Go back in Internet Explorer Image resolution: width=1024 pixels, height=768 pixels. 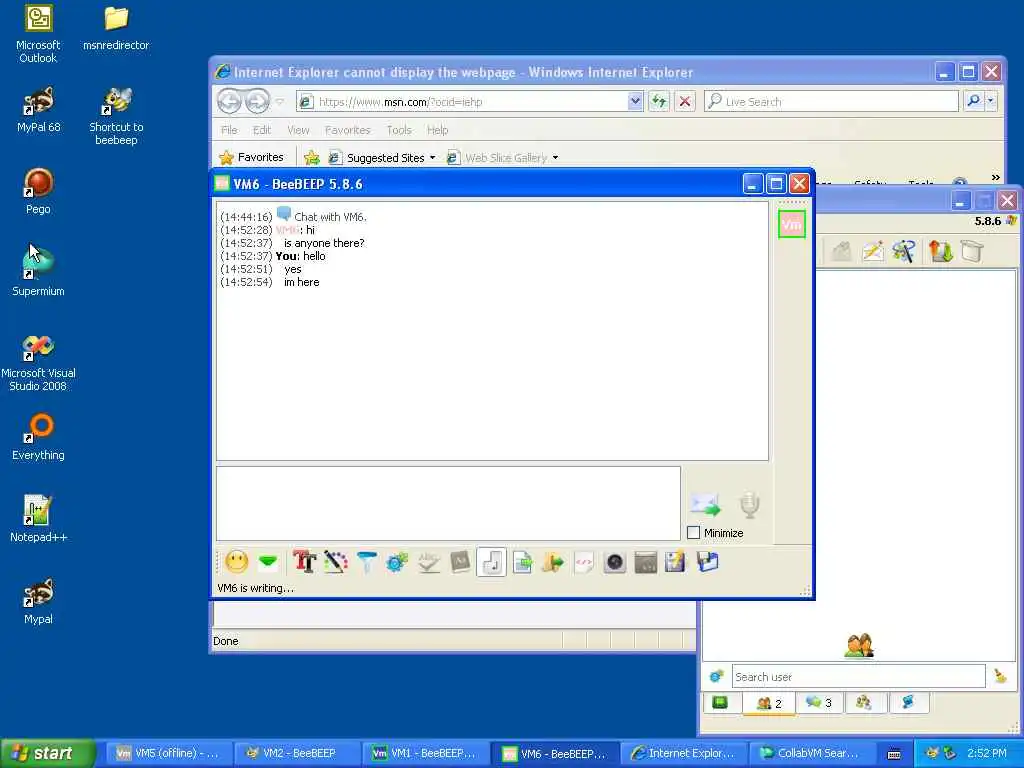pyautogui.click(x=230, y=101)
